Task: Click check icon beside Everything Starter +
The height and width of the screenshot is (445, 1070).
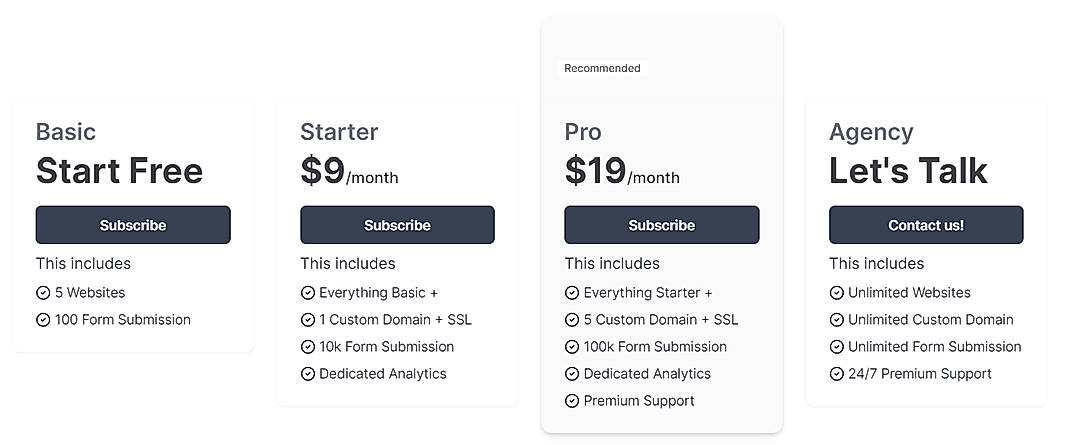Action: point(572,293)
